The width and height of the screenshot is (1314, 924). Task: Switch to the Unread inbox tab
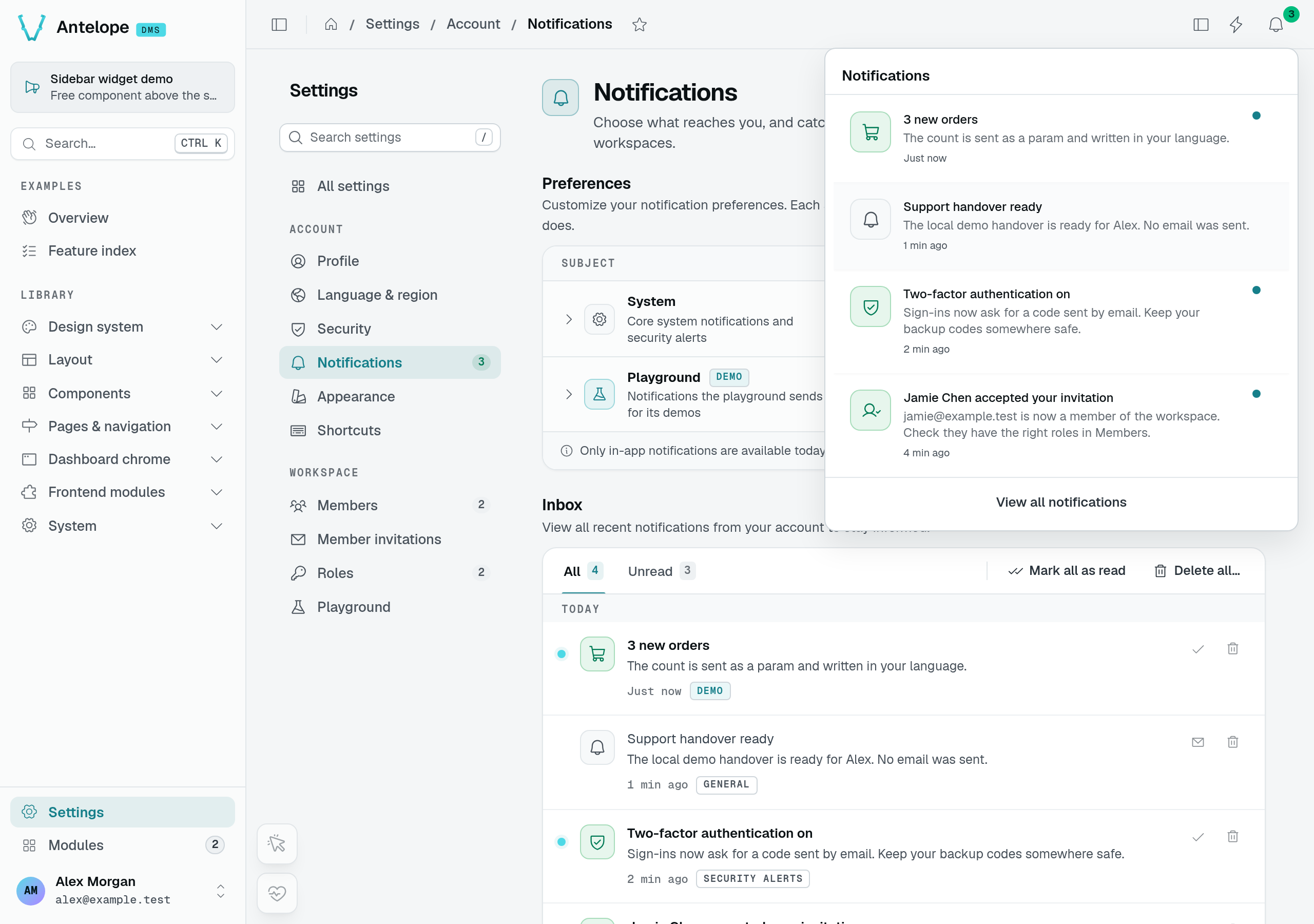(662, 571)
